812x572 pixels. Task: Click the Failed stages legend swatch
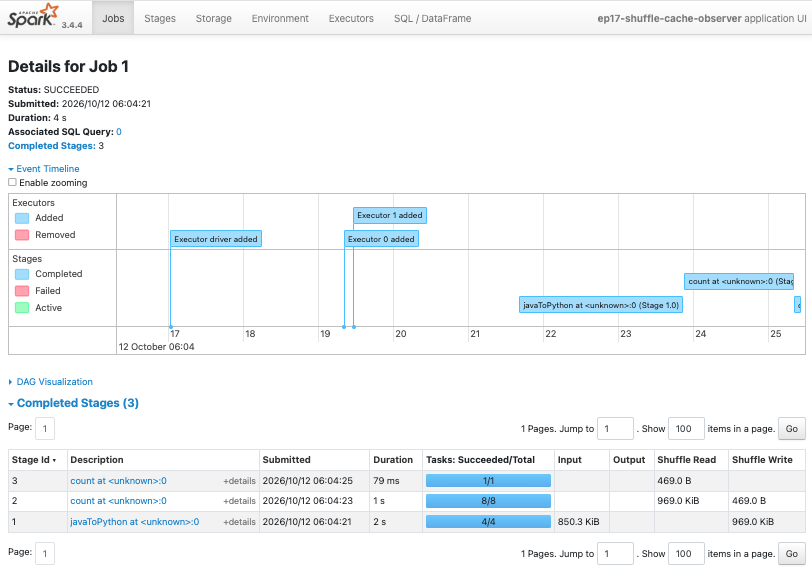point(22,291)
